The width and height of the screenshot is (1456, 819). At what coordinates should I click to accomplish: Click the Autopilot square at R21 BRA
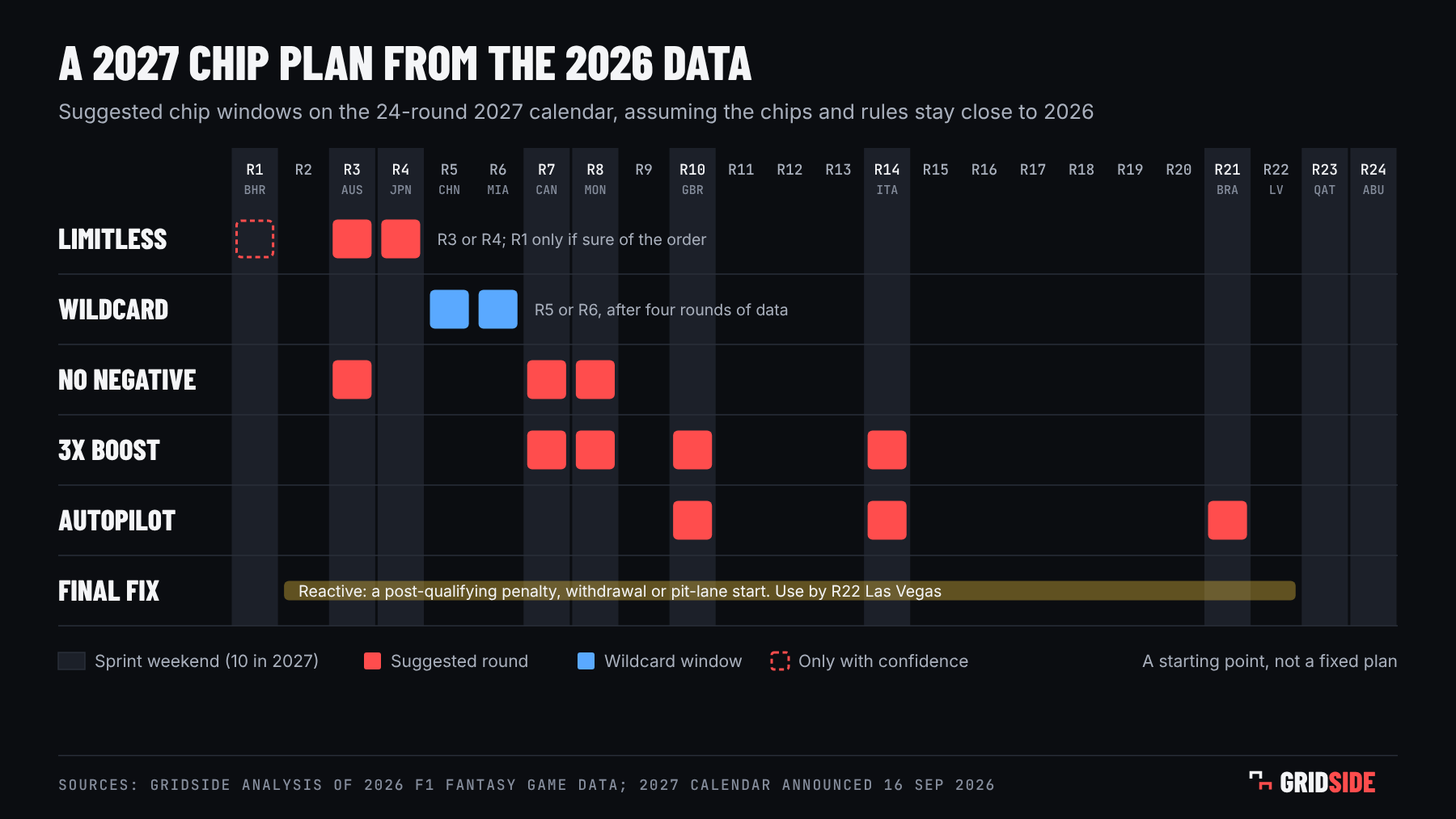(x=1227, y=520)
